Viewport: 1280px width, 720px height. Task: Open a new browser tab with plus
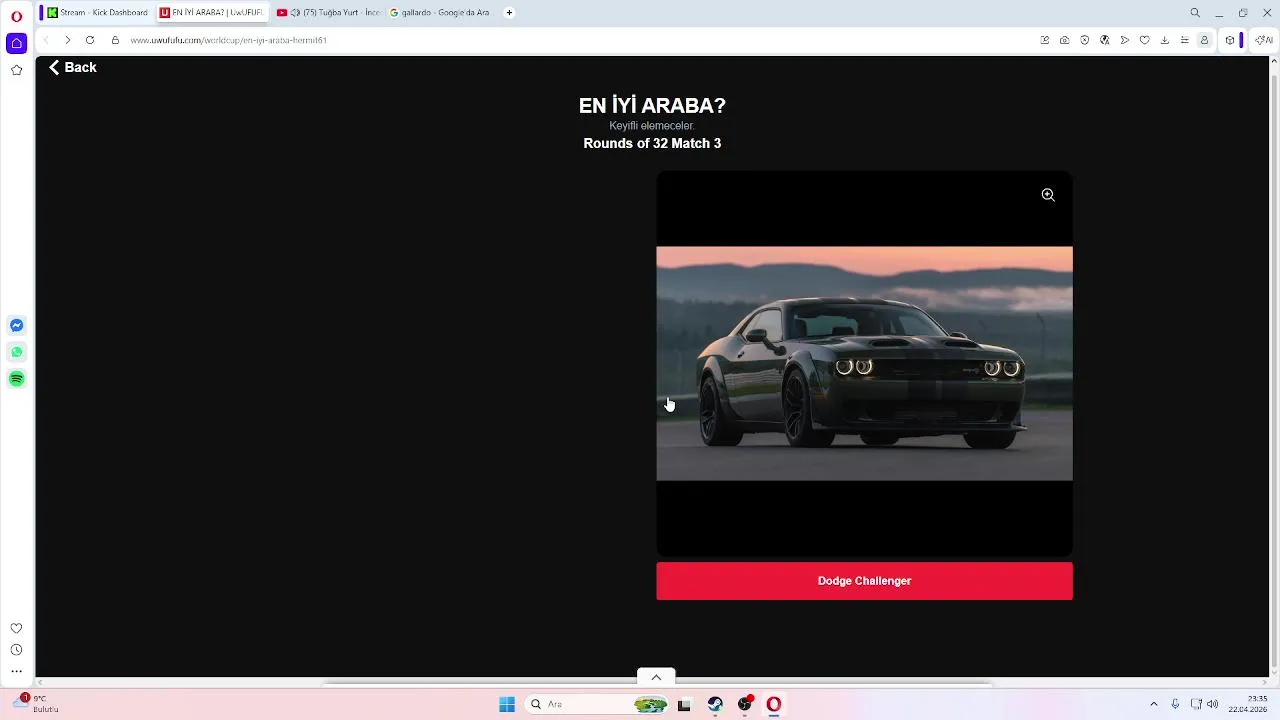[x=509, y=13]
